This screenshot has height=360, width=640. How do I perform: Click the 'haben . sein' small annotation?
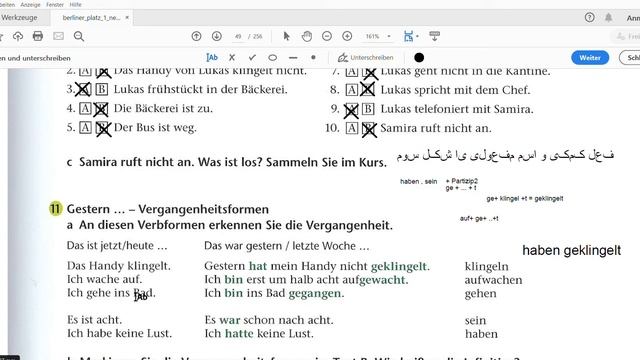click(418, 181)
